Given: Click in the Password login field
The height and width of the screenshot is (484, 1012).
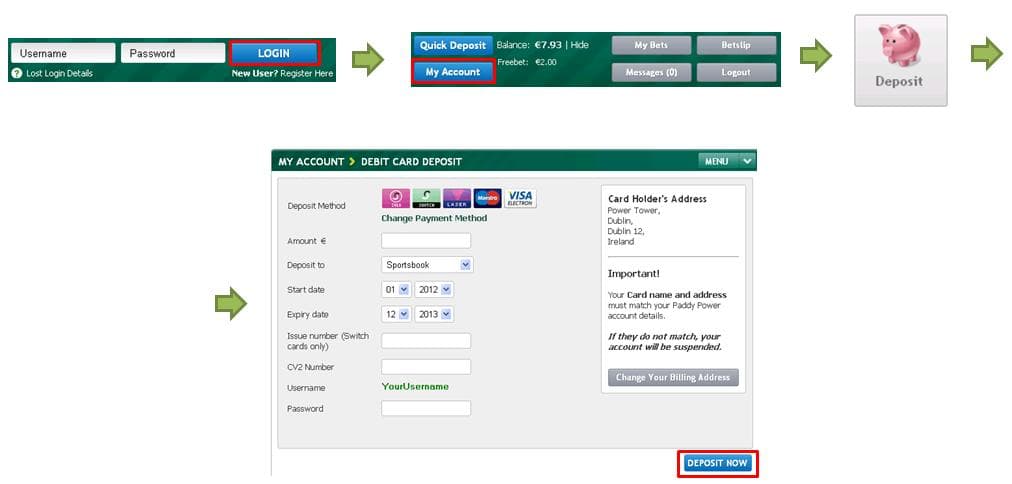Looking at the screenshot, I should (173, 53).
